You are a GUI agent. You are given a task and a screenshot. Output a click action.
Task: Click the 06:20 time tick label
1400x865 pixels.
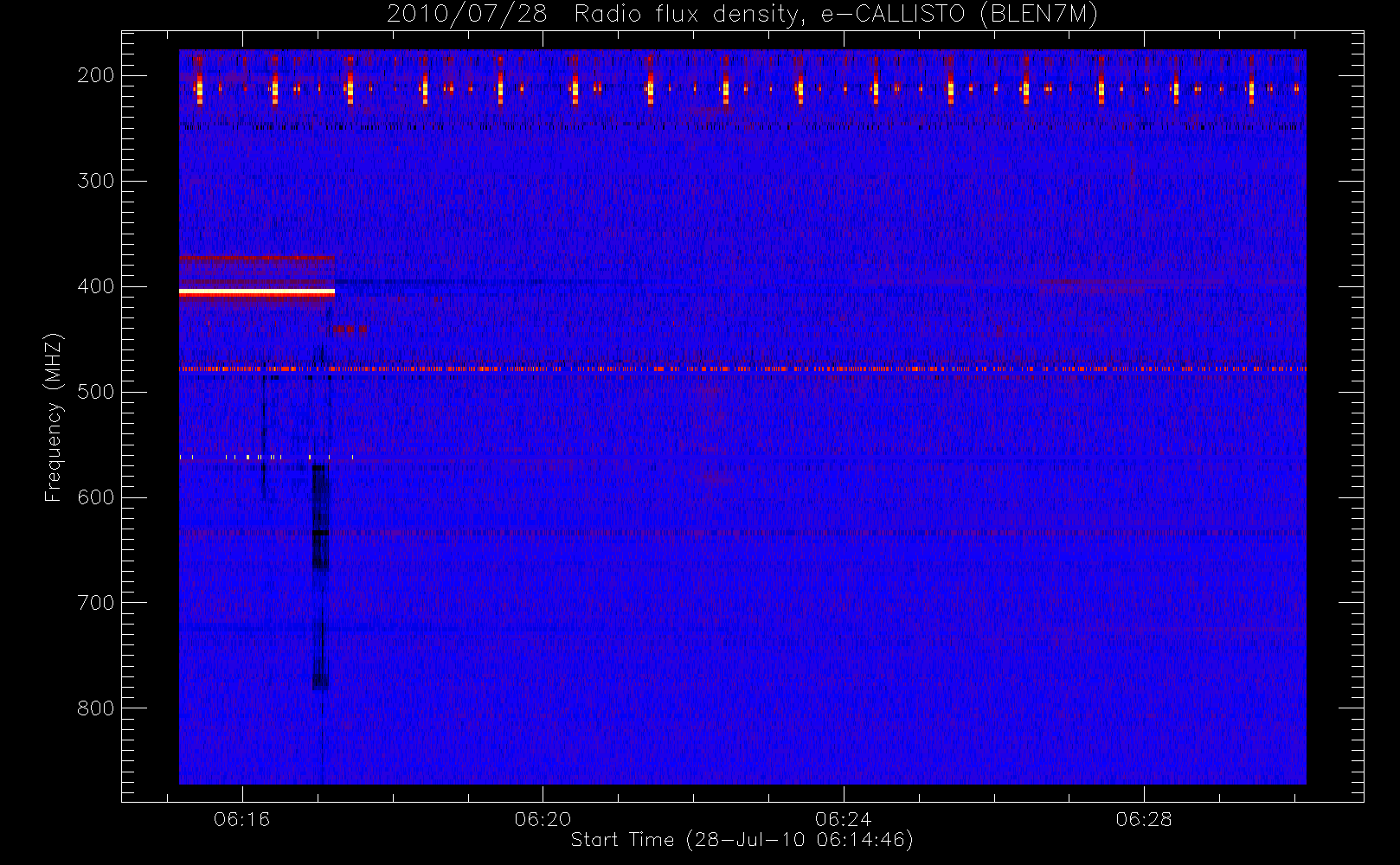coord(543,819)
